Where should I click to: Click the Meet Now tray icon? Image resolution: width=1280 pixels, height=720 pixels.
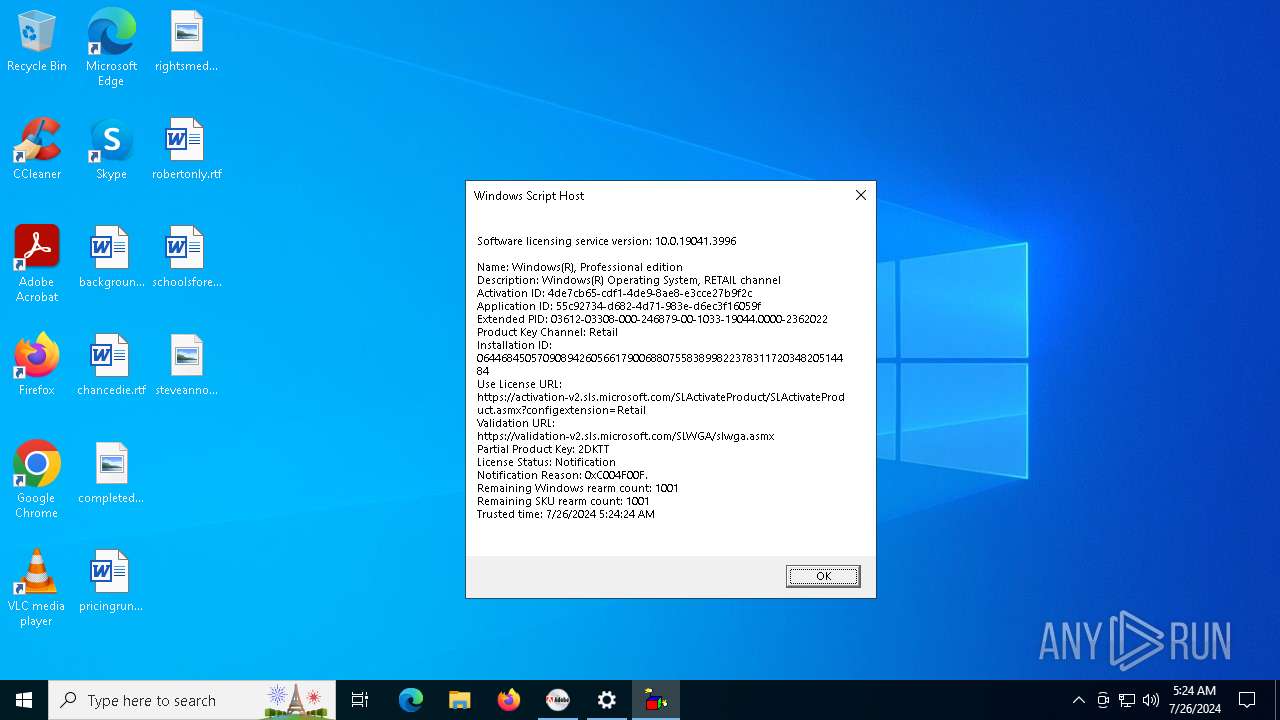coord(1103,700)
